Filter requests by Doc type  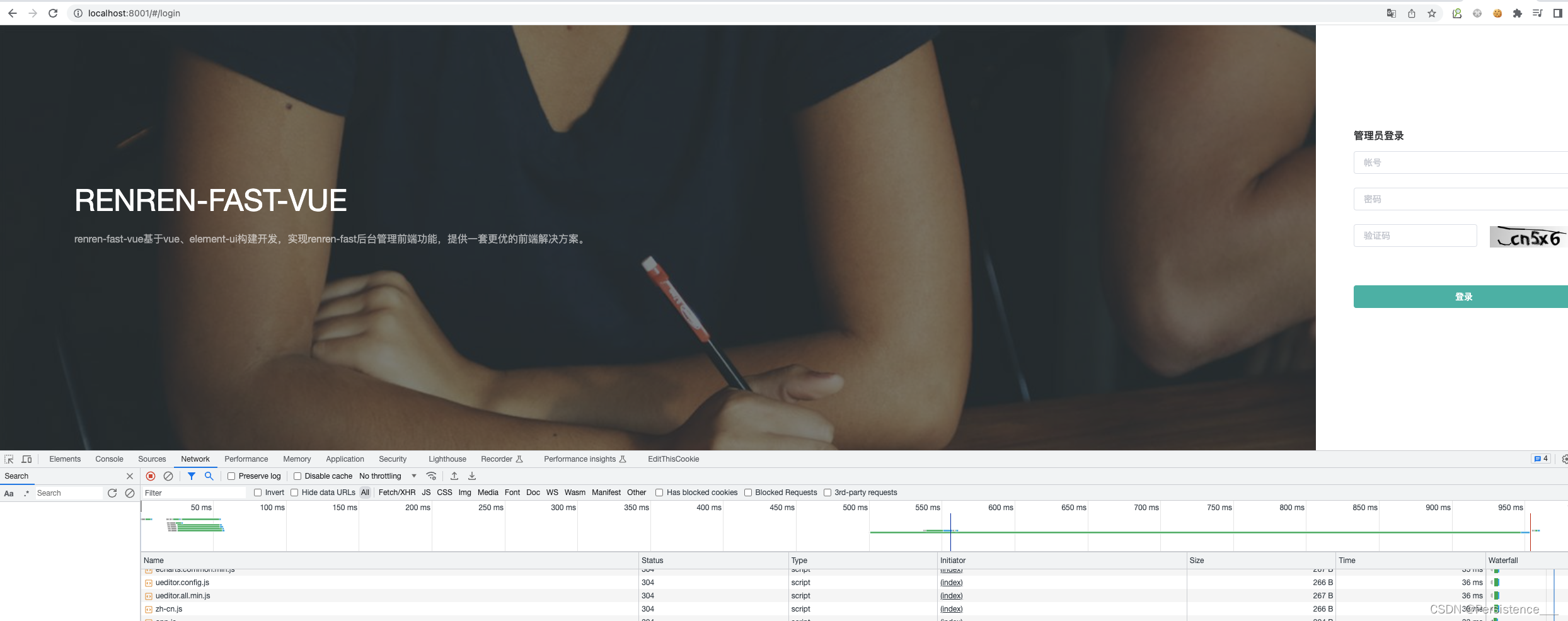pos(533,493)
